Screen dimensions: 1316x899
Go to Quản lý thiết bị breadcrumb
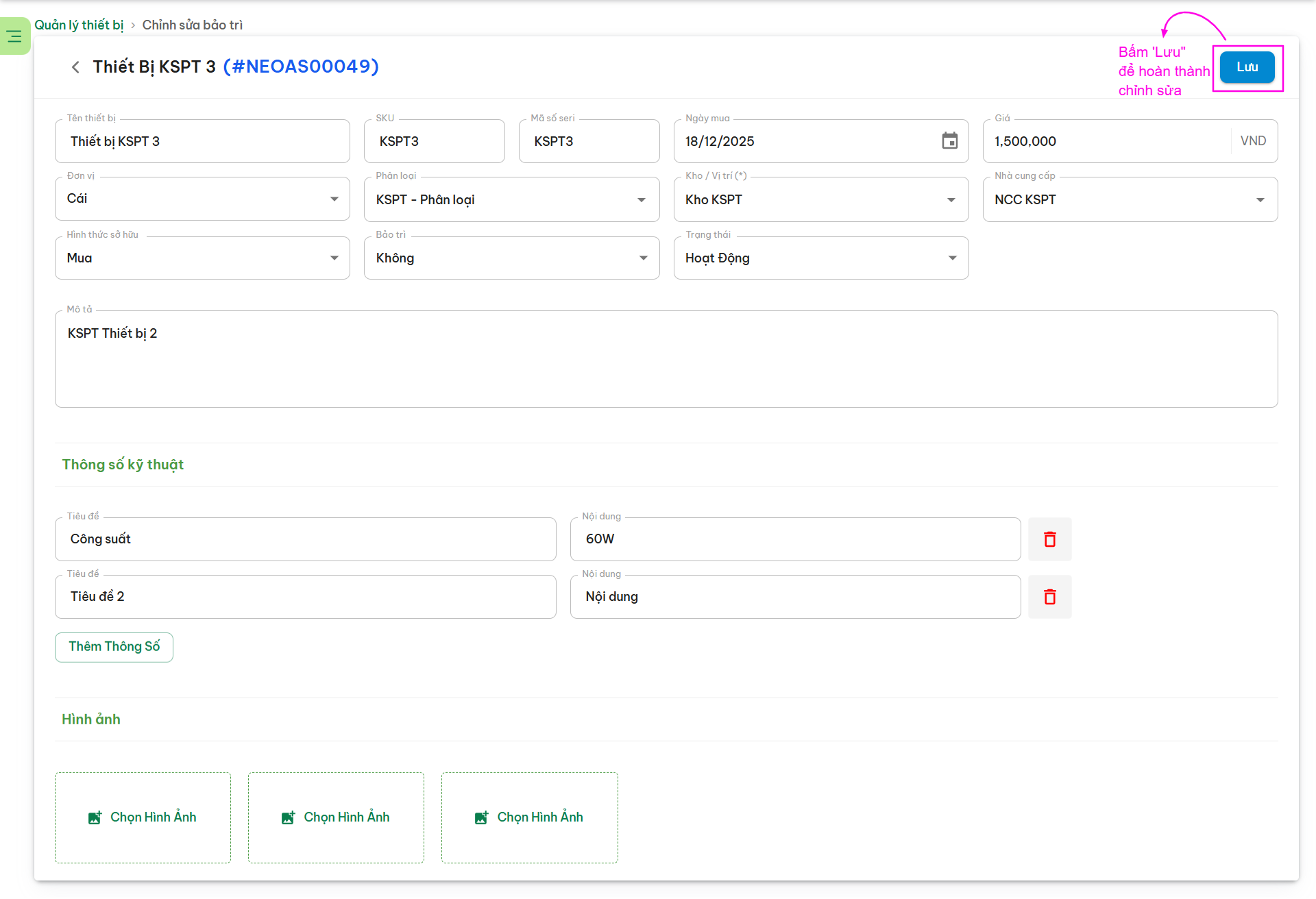click(x=79, y=25)
